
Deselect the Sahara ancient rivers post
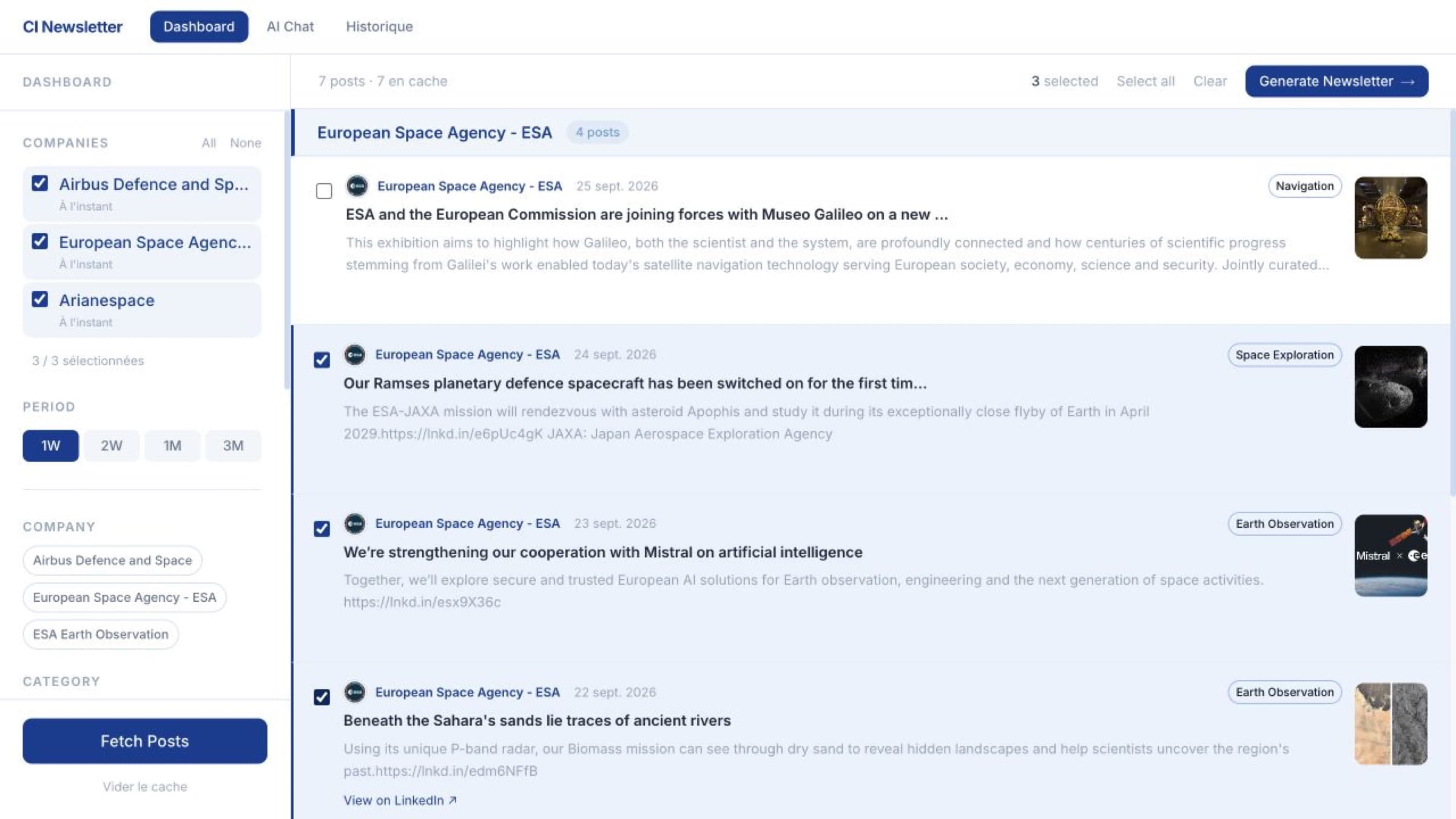click(x=322, y=697)
